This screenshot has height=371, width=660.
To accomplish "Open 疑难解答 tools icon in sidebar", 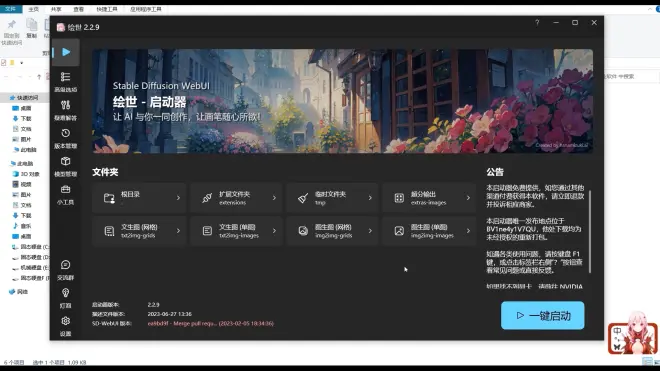I will [x=65, y=110].
